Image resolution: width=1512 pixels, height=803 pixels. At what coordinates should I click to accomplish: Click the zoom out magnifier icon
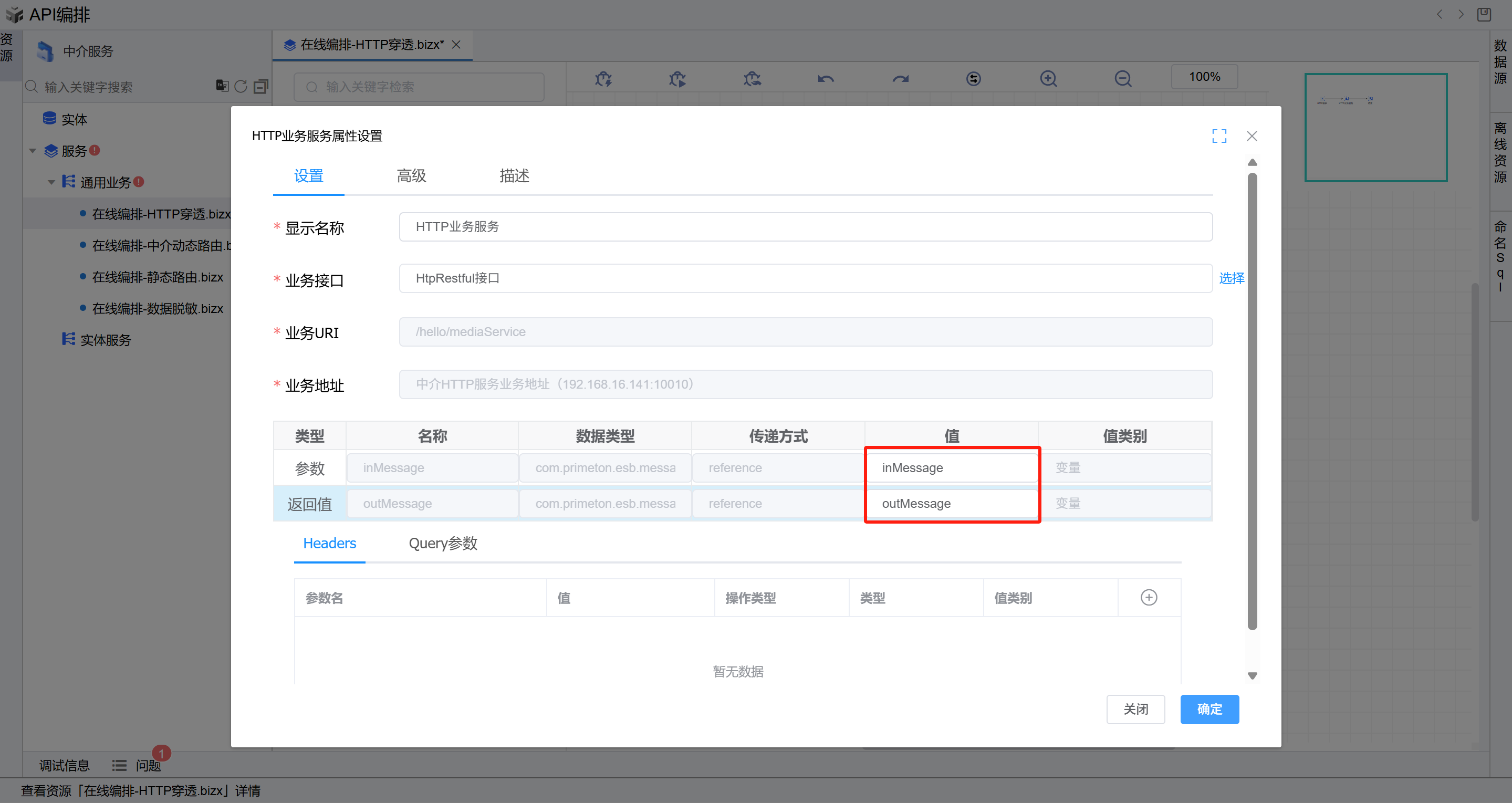[x=1123, y=79]
